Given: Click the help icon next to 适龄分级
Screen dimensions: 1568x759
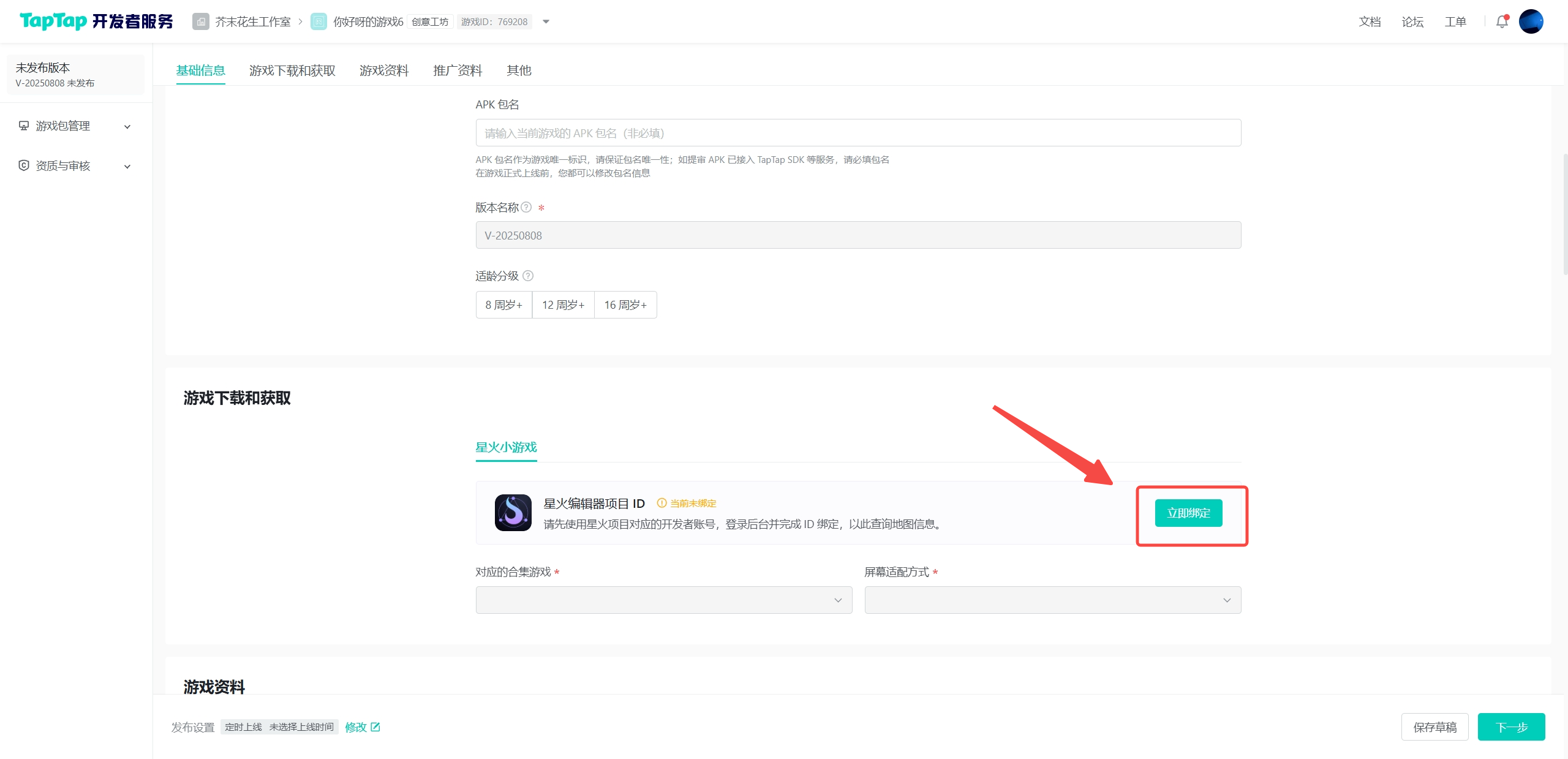Looking at the screenshot, I should [x=528, y=276].
